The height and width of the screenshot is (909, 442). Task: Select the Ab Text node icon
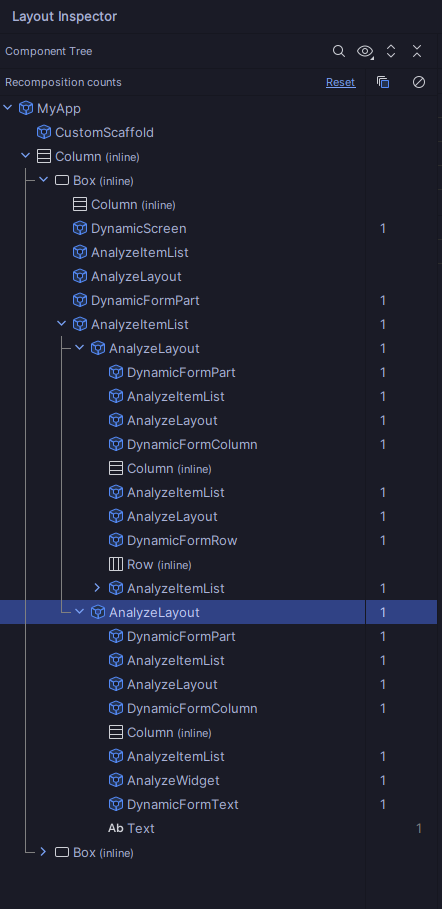[116, 828]
